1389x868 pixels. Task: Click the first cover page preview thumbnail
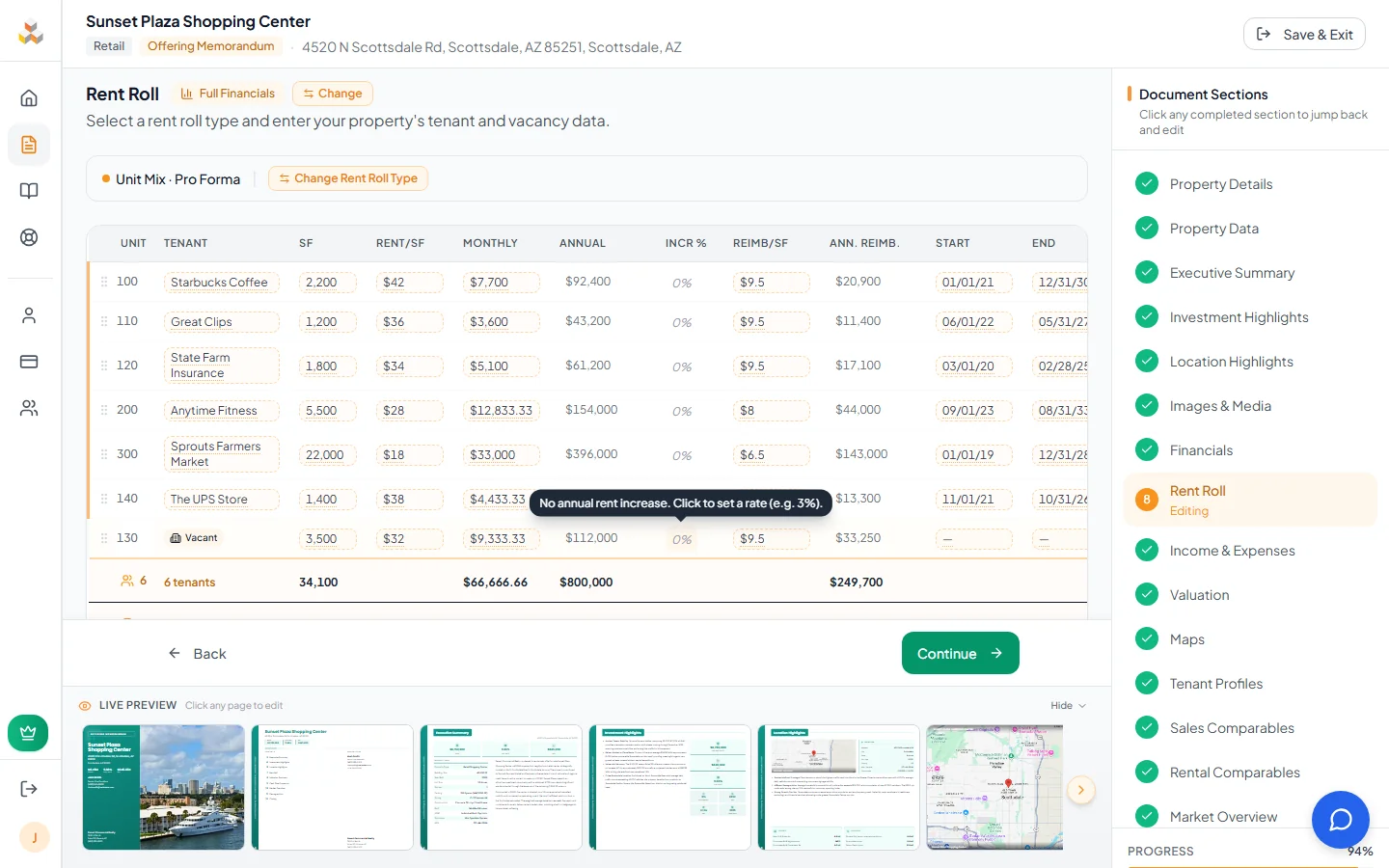click(163, 788)
